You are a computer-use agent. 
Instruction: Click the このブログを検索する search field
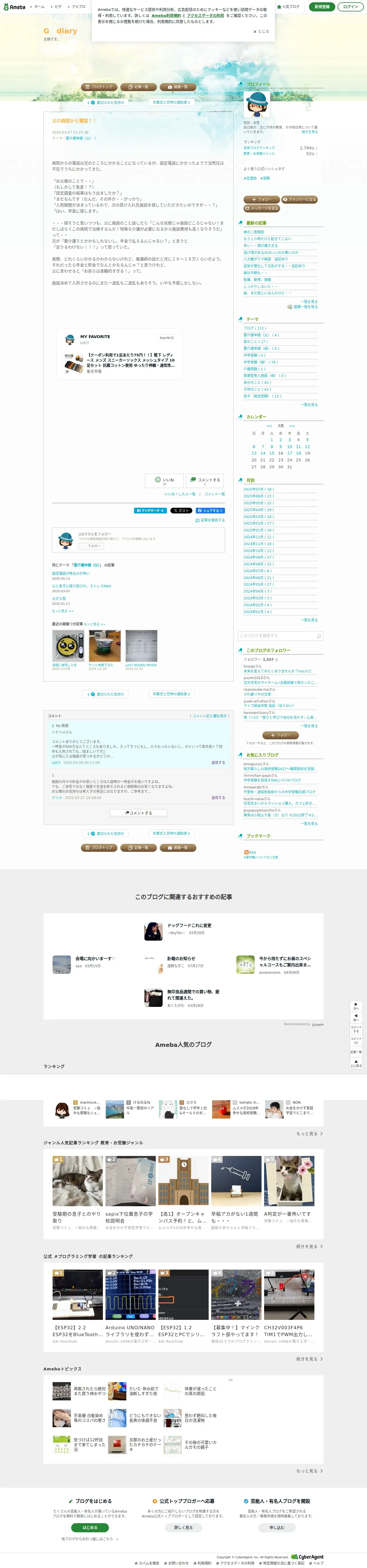click(276, 636)
